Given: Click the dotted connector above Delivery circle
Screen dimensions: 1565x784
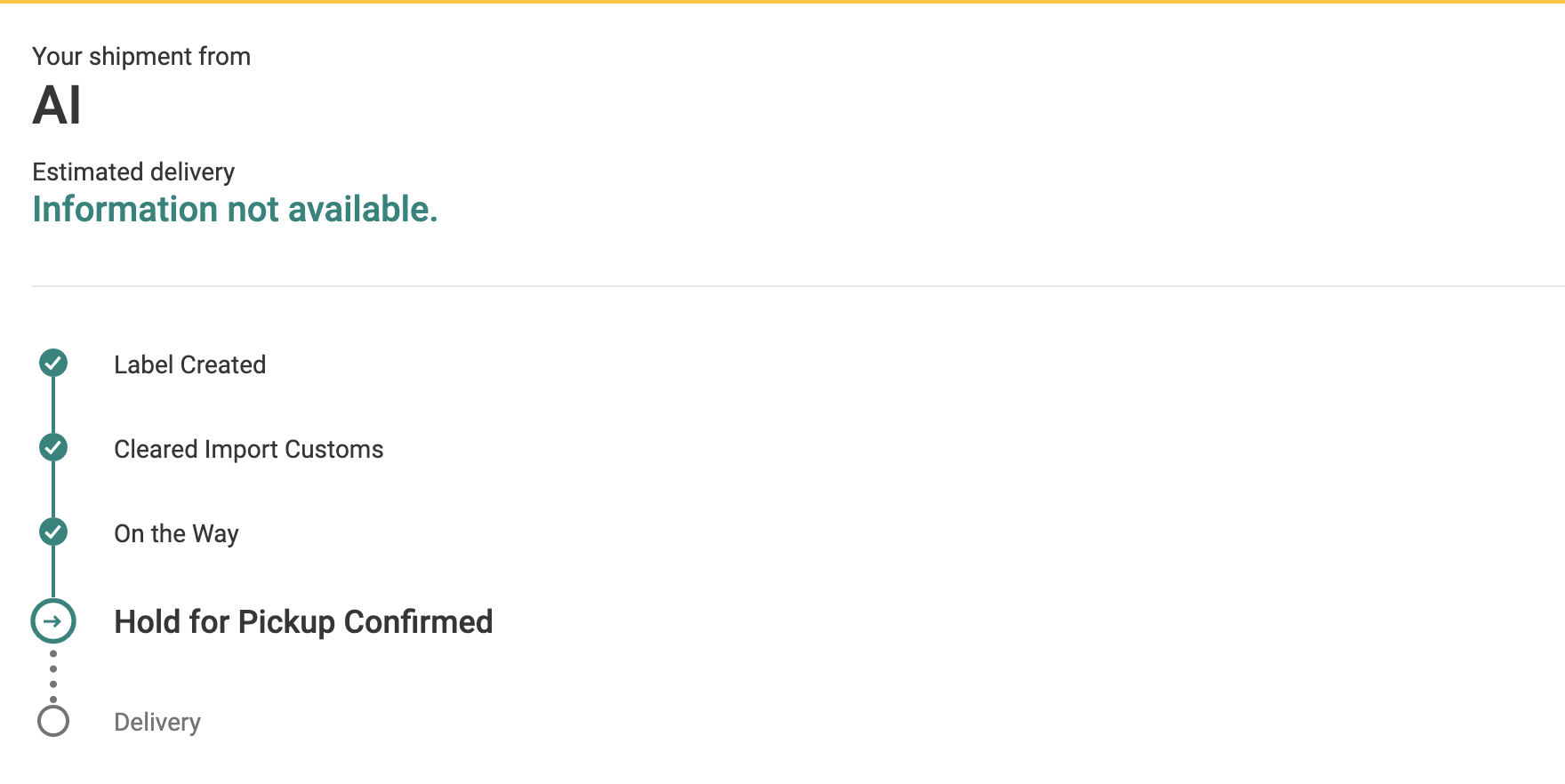Looking at the screenshot, I should coord(53,676).
